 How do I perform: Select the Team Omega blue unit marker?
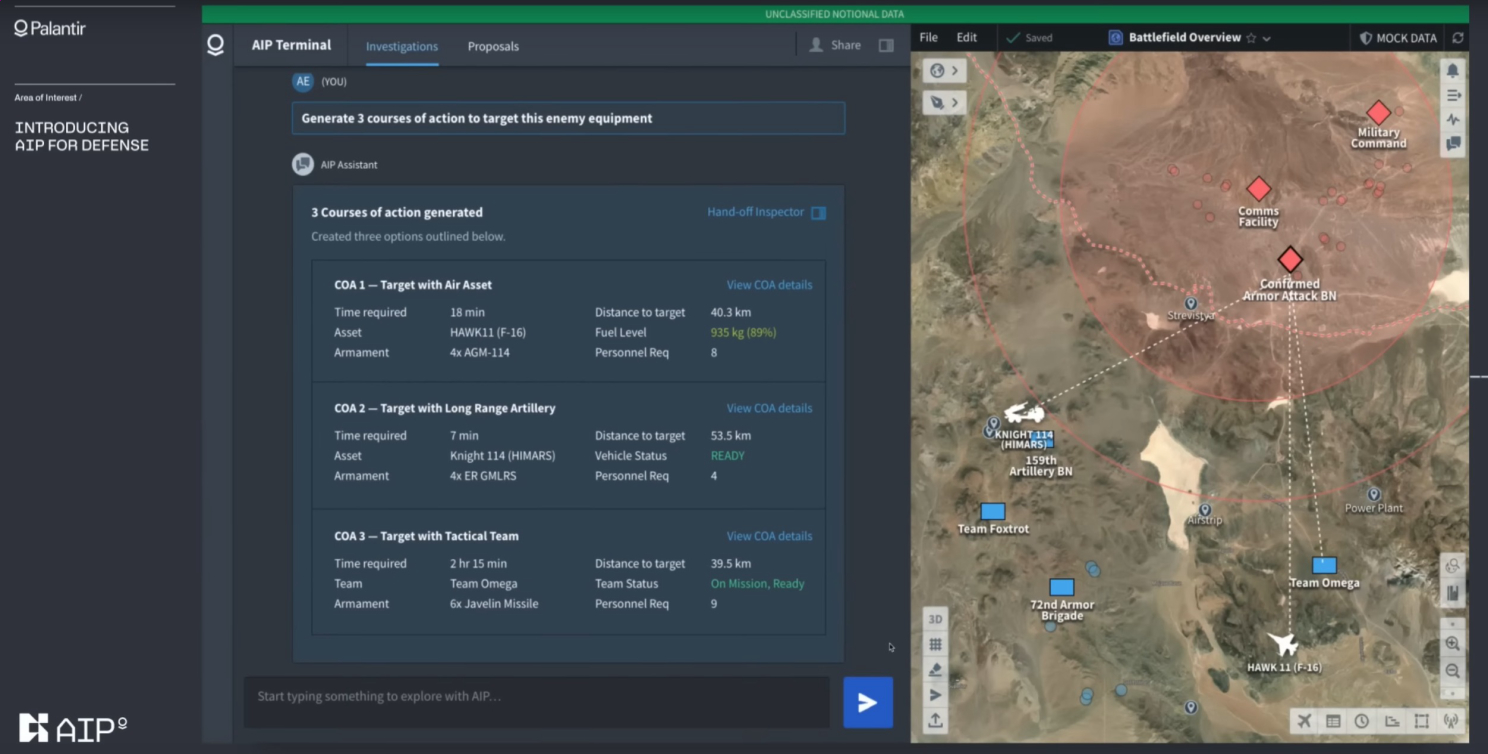(1324, 566)
